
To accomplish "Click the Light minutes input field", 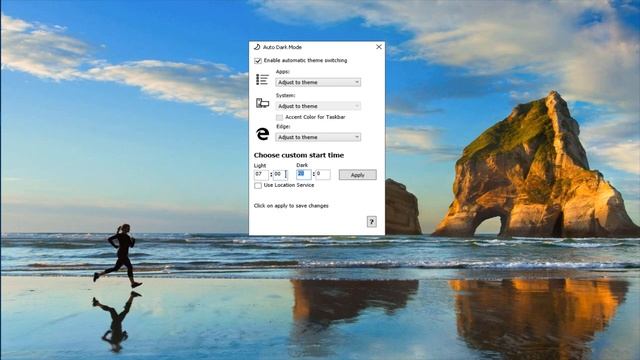I will (280, 175).
